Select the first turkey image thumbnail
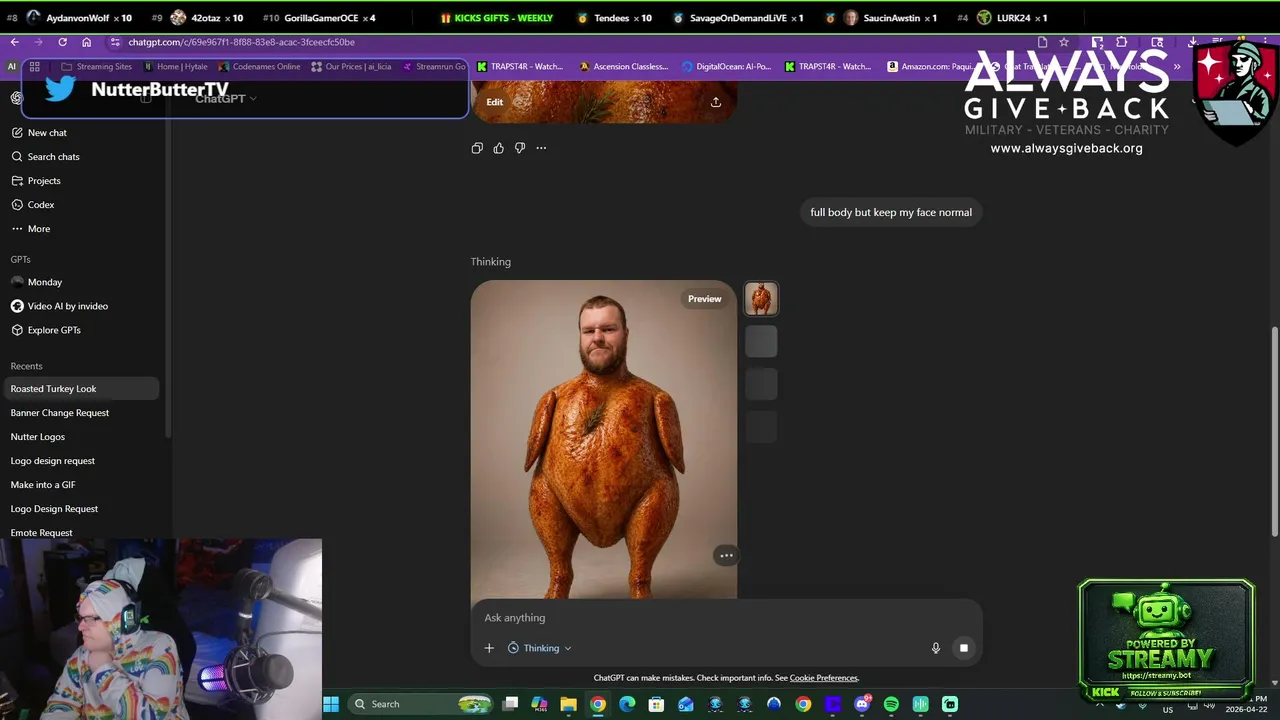The image size is (1280, 720). [x=761, y=299]
